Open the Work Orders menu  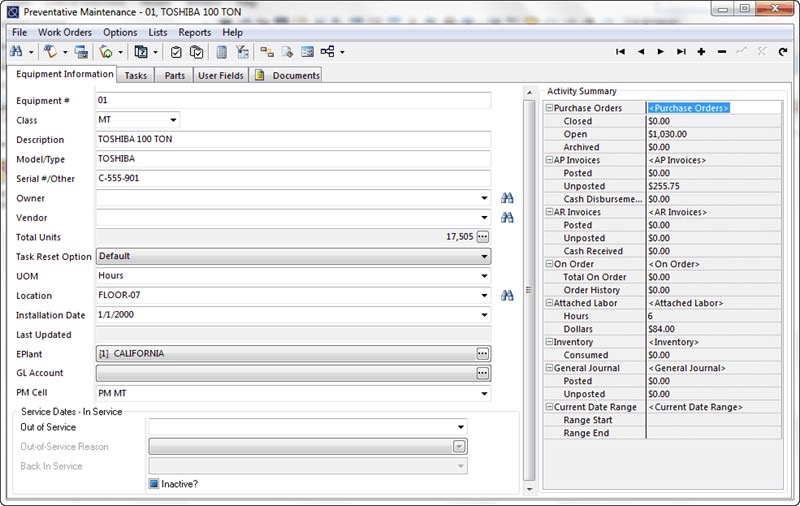tap(65, 32)
